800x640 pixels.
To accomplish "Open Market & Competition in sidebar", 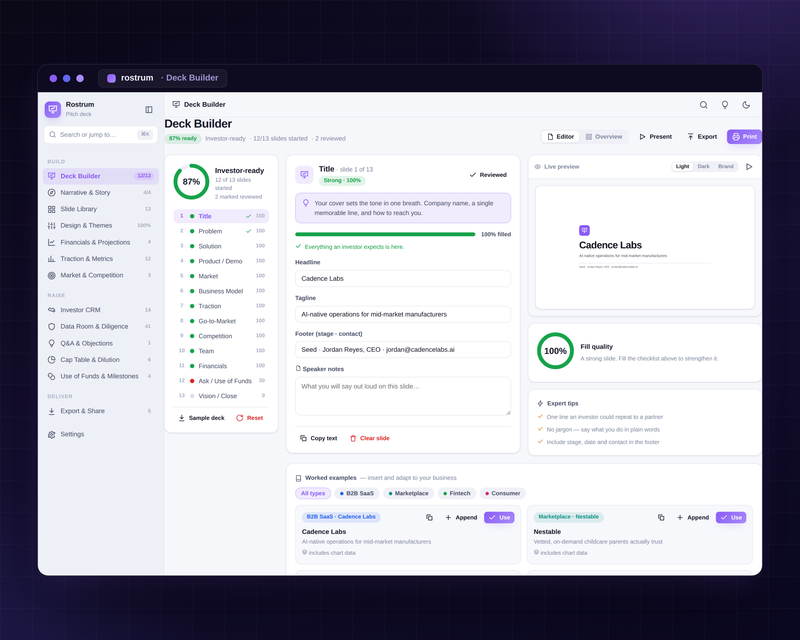I will (x=101, y=275).
